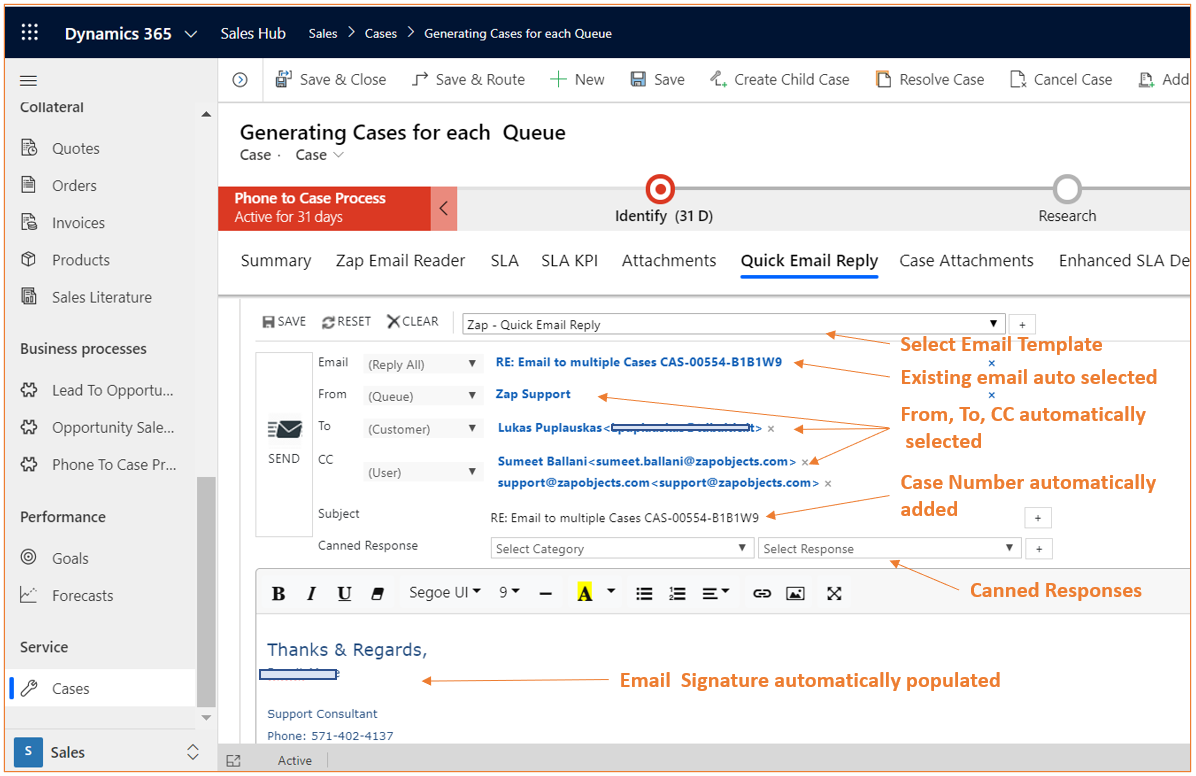Open the Segoe UI font dropdown
The height and width of the screenshot is (776, 1196).
pyautogui.click(x=445, y=593)
